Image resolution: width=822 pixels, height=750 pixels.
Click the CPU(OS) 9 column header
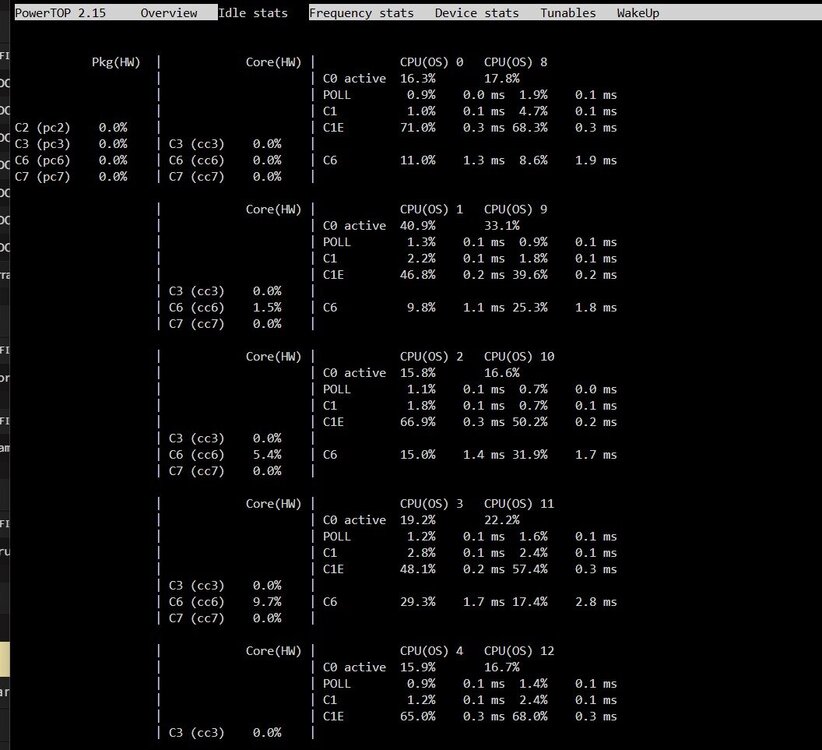tap(515, 210)
